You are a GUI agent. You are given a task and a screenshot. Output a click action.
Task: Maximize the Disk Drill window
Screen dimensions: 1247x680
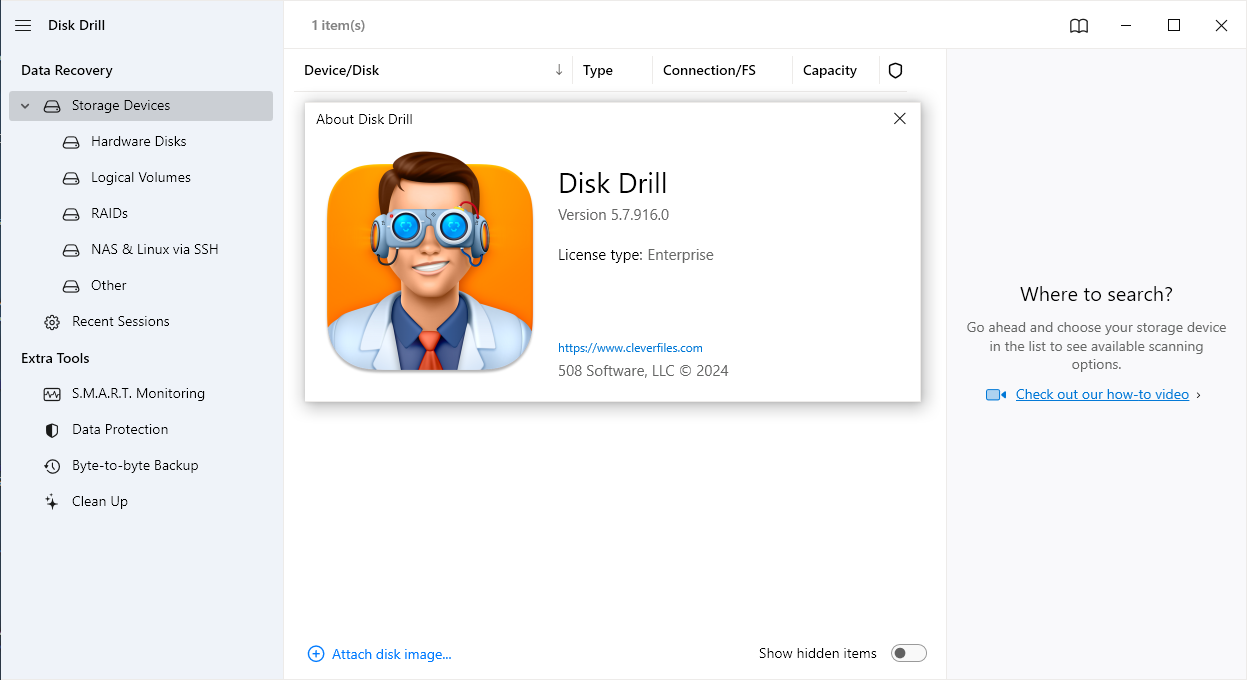coord(1174,26)
